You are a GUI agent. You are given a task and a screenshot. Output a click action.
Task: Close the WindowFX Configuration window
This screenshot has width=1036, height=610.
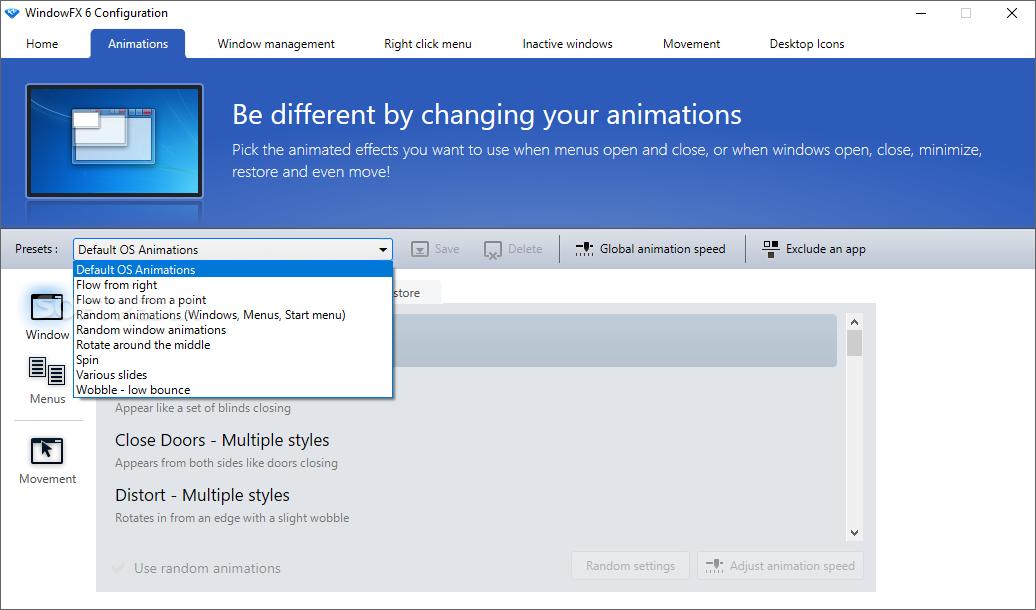click(1012, 13)
